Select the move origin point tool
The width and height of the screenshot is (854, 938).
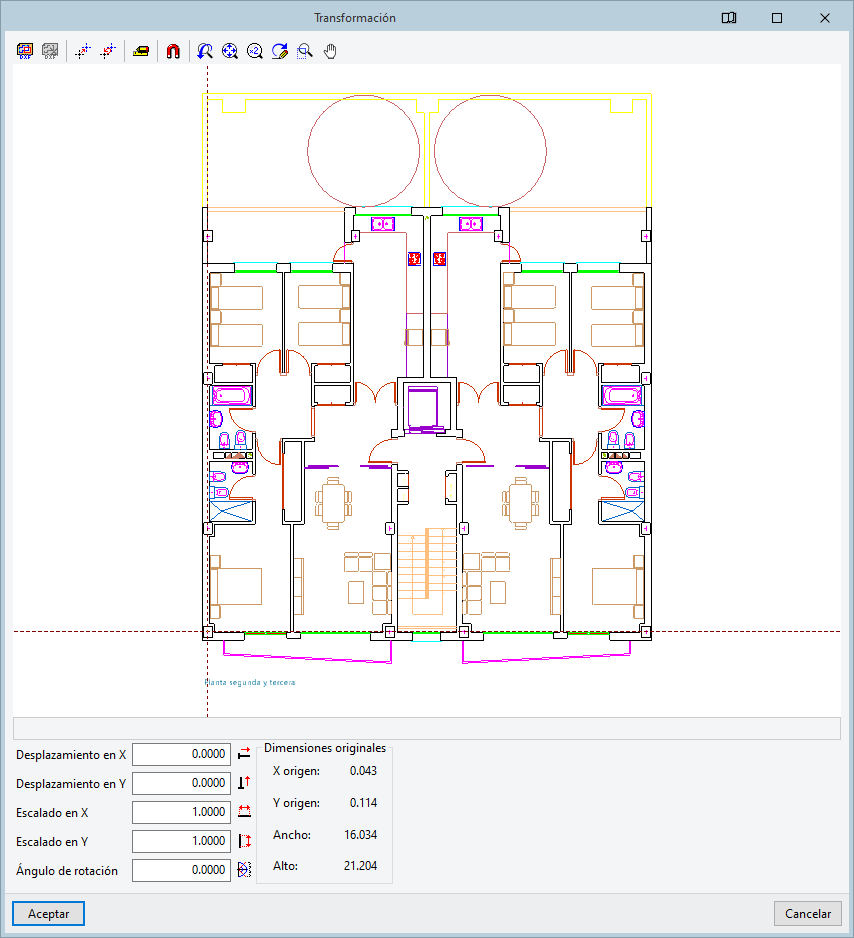click(x=83, y=51)
